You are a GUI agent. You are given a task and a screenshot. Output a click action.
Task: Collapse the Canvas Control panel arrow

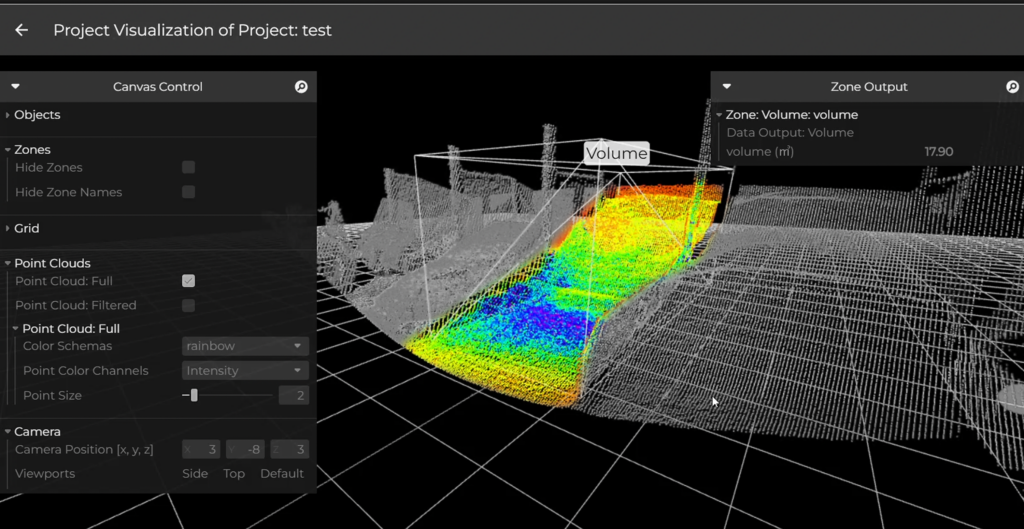(15, 87)
